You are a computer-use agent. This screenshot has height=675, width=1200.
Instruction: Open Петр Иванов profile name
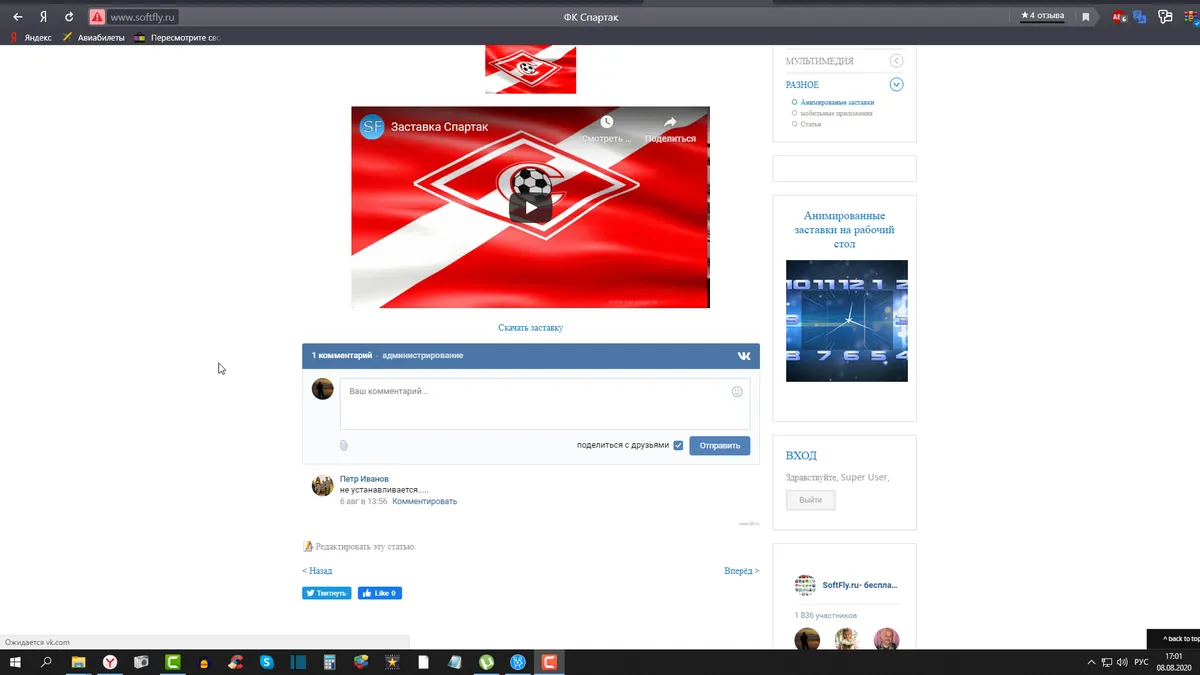pyautogui.click(x=364, y=479)
